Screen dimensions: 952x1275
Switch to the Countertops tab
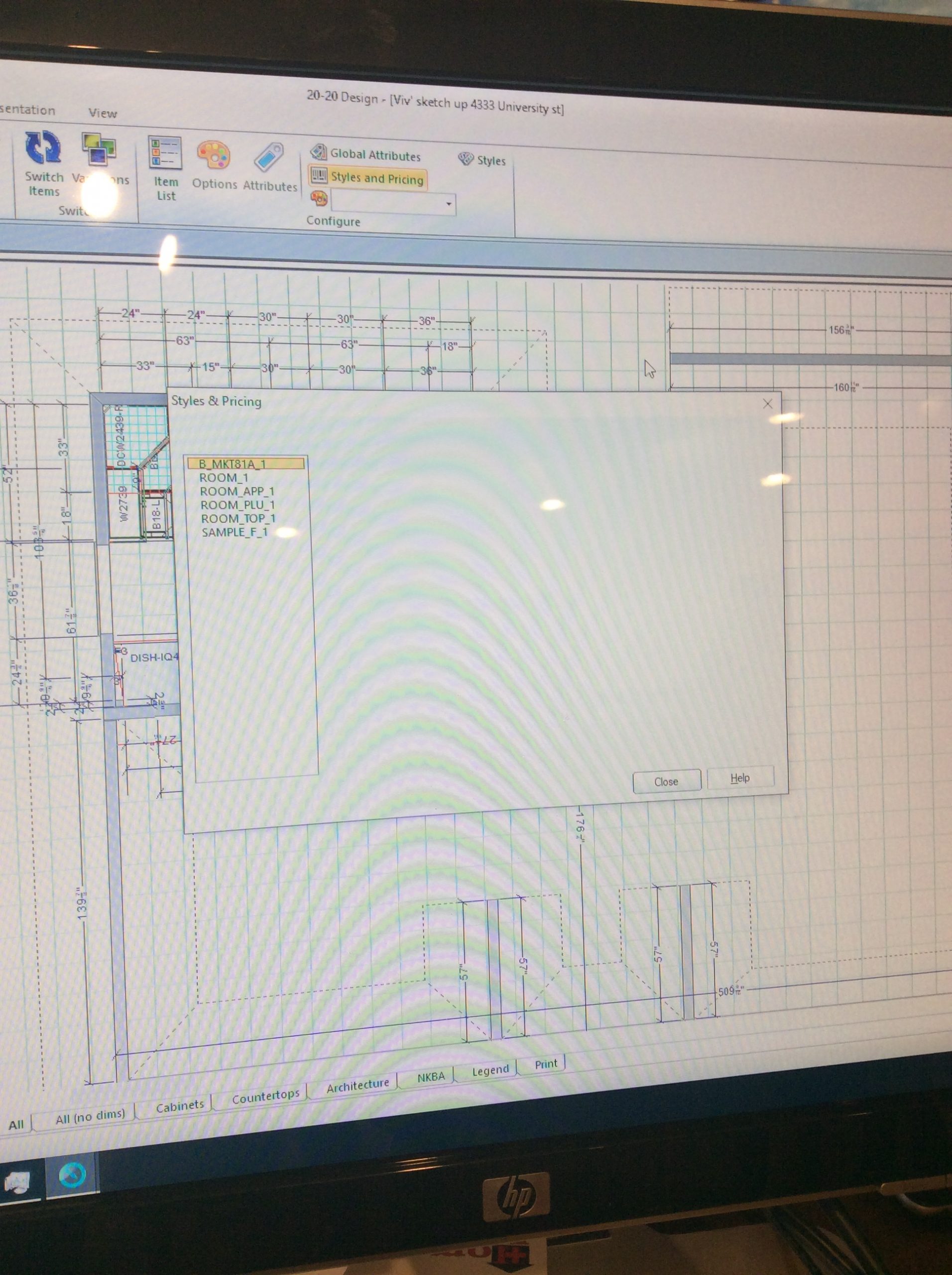(265, 1096)
